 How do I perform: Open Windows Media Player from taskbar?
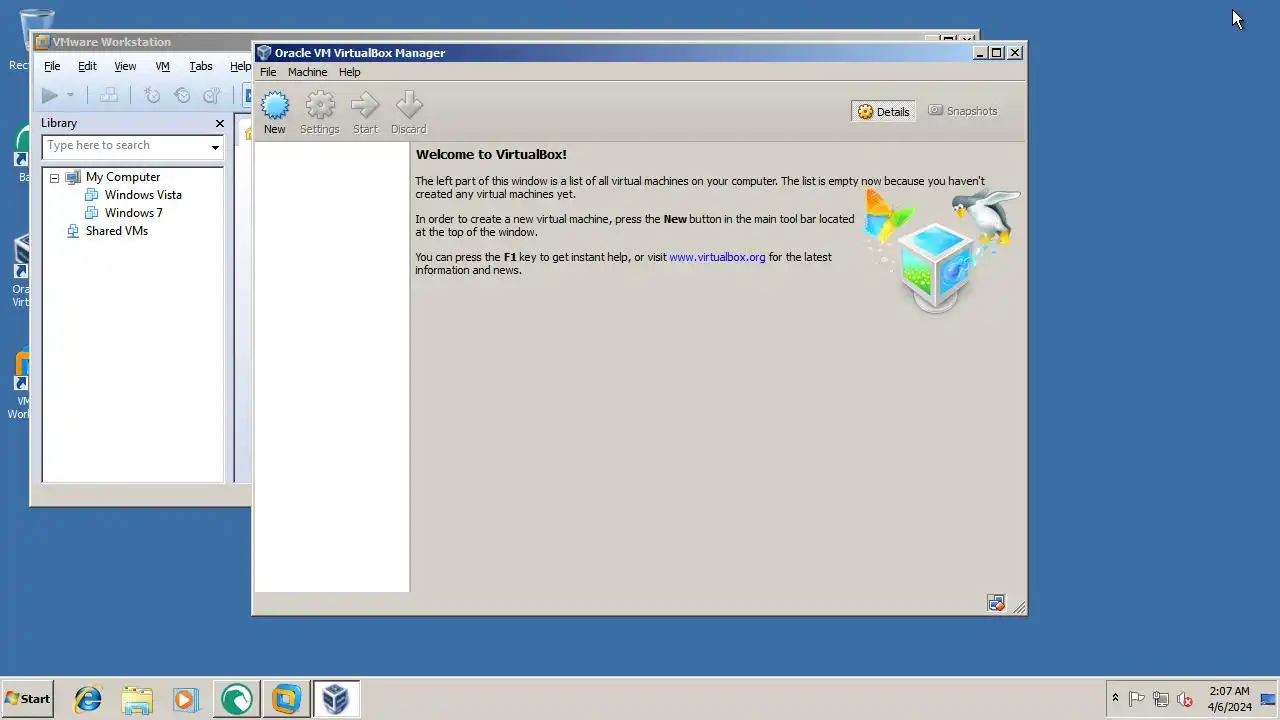pos(186,699)
